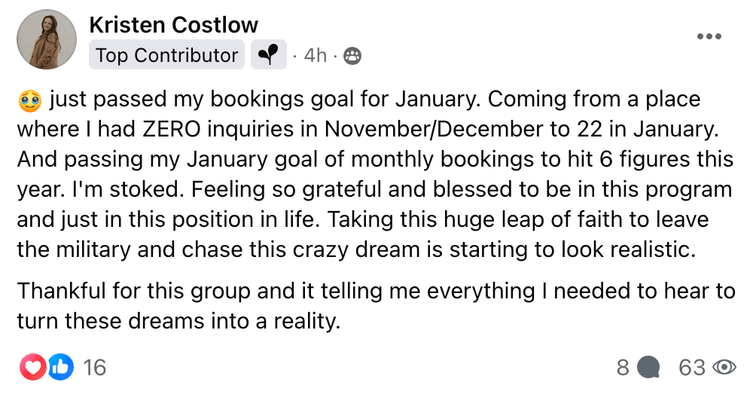Click the teary-eyed emoji in the post

[30, 101]
